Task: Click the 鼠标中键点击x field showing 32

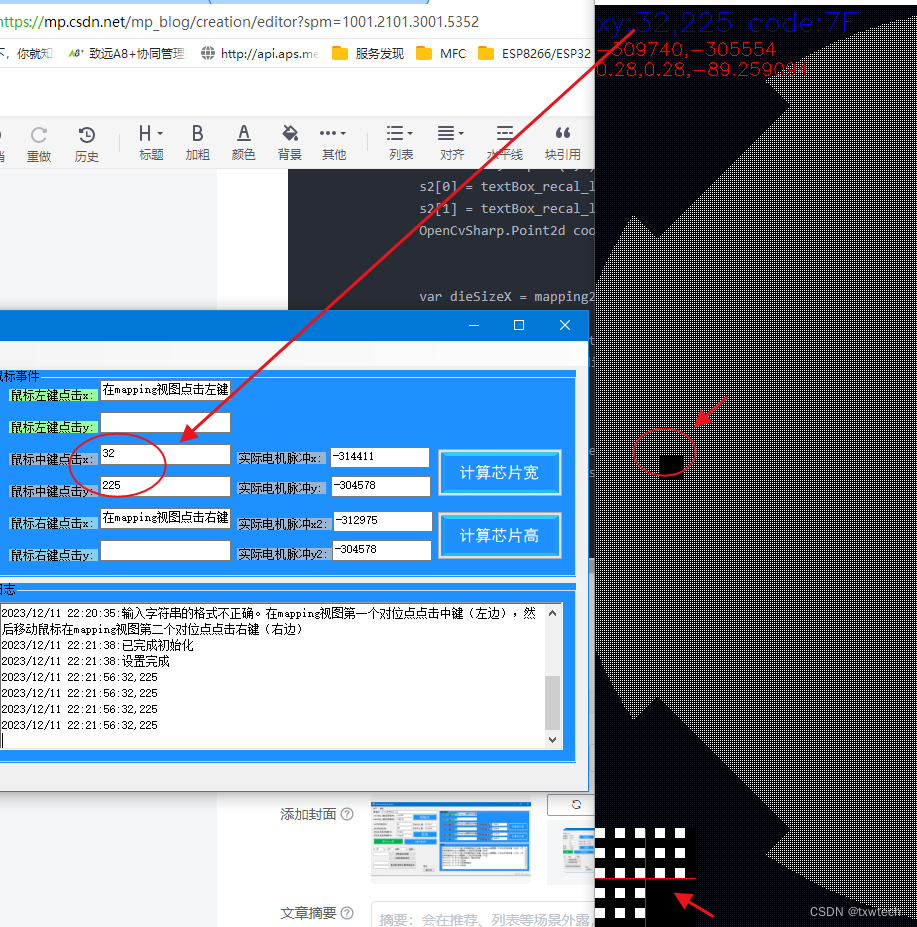Action: pos(164,456)
